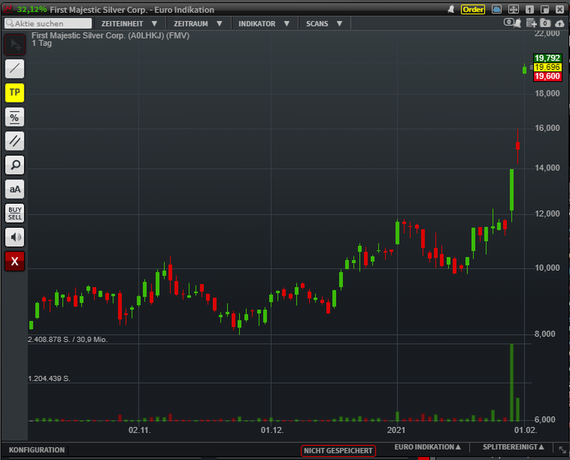Image resolution: width=570 pixels, height=460 pixels.
Task: Activate the magnifier zoom tool
Action: pyautogui.click(x=15, y=165)
